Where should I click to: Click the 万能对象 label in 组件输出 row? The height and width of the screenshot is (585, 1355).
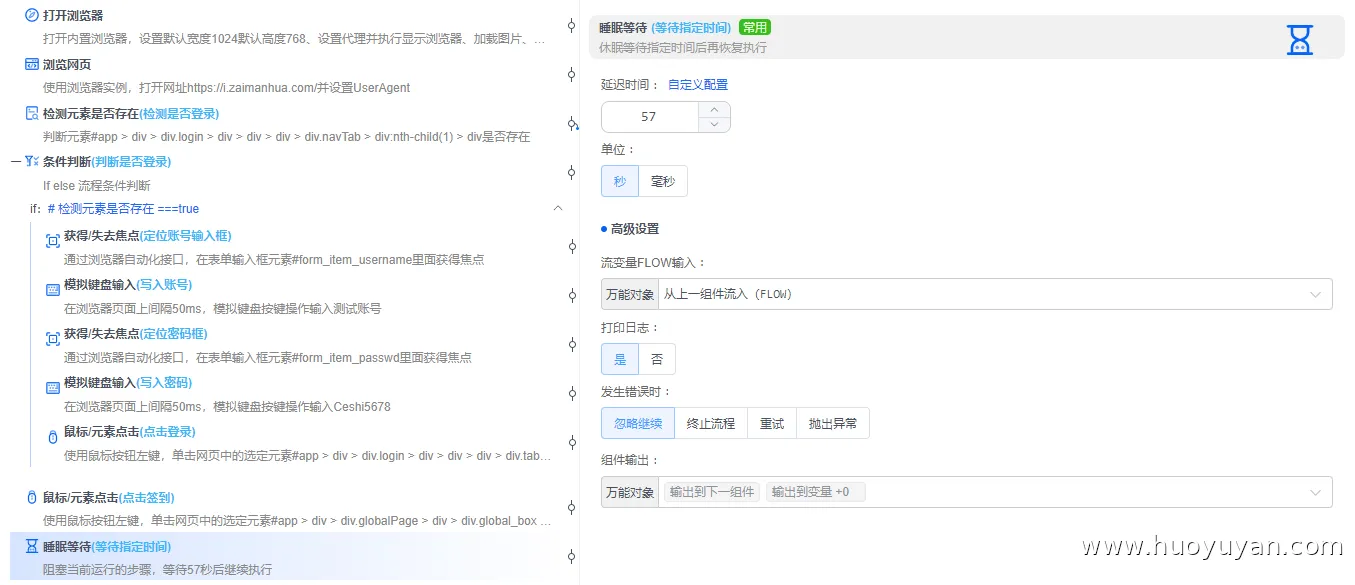630,492
